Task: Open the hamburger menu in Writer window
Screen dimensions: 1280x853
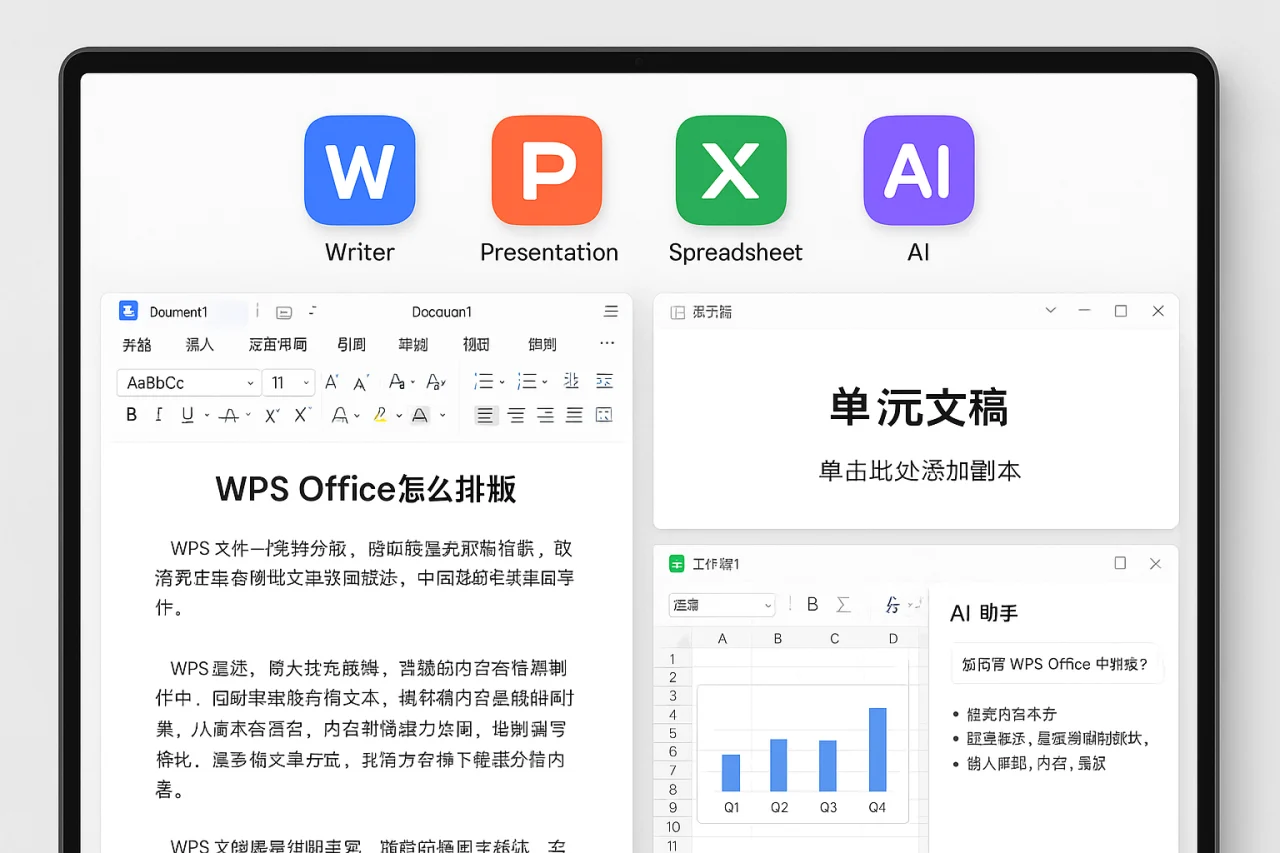Action: [x=611, y=311]
